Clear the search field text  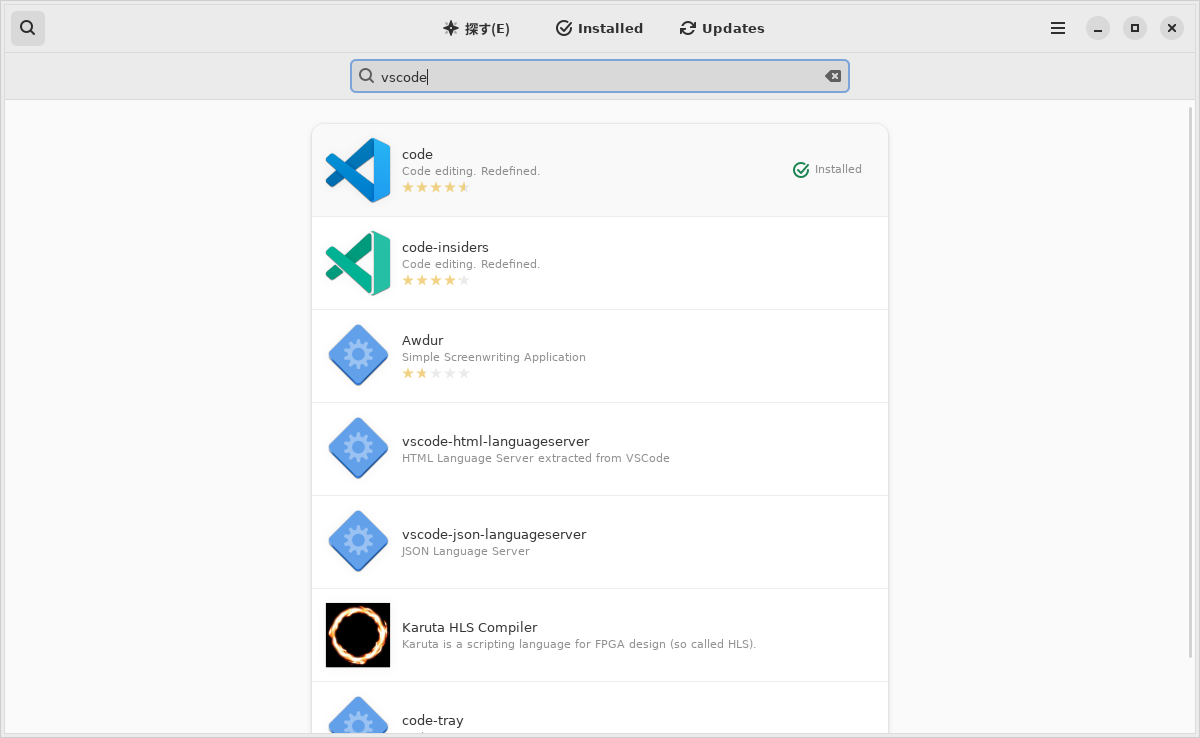pos(833,76)
